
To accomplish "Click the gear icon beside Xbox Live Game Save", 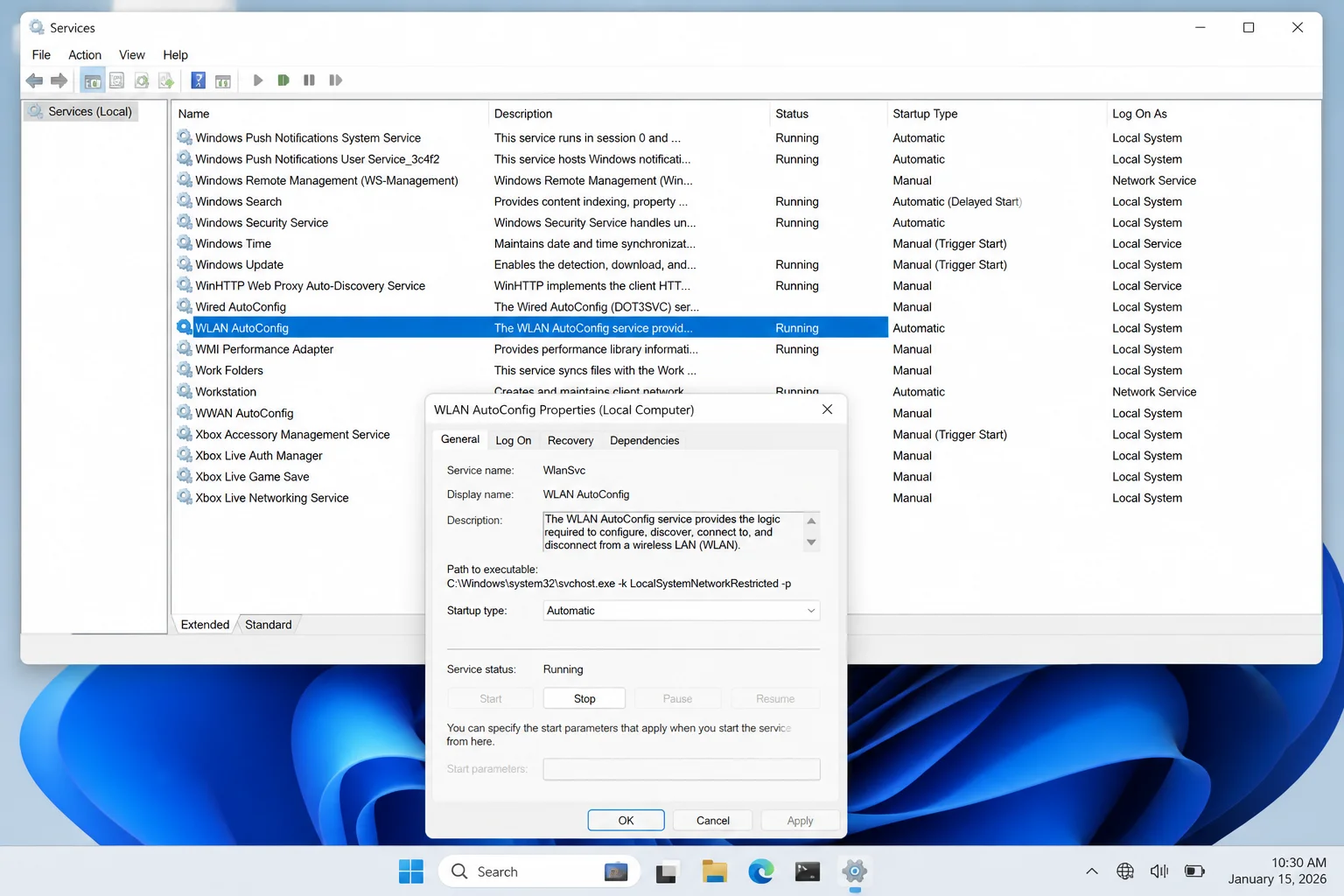I will tap(185, 476).
